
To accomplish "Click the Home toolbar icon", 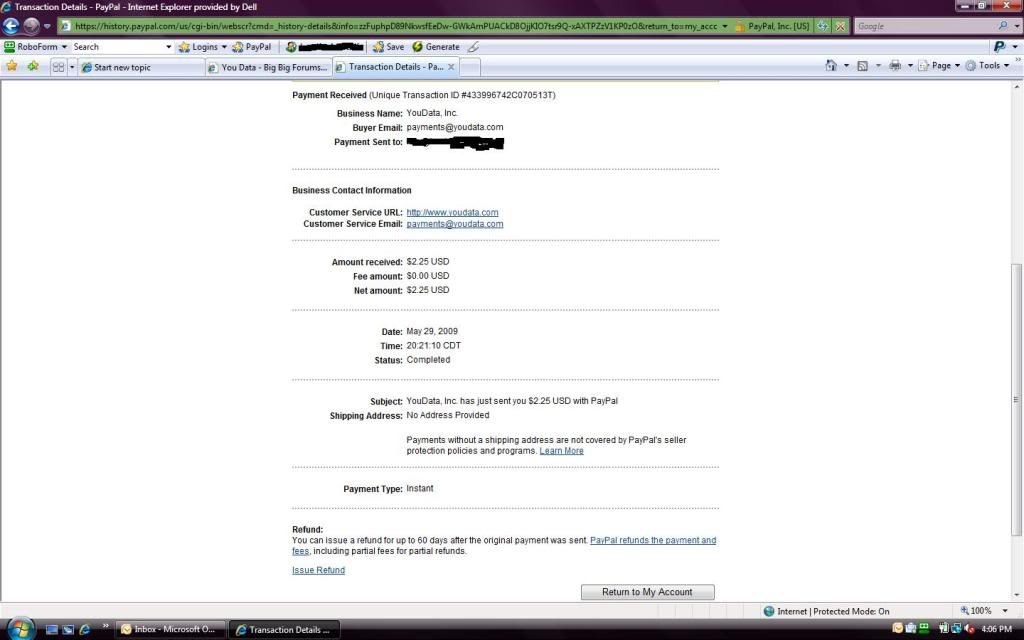I will click(831, 65).
